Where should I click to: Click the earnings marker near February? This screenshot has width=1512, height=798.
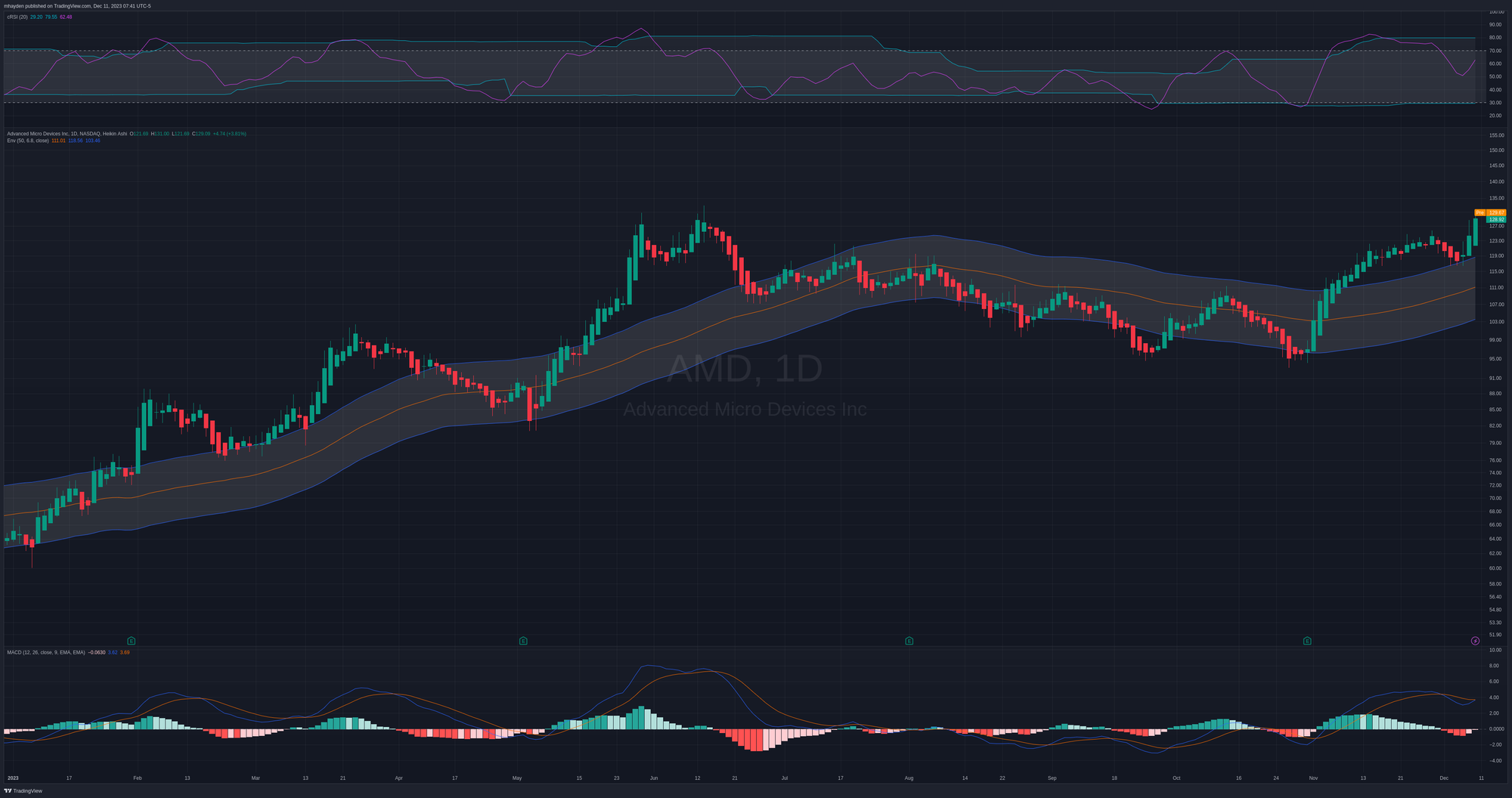(132, 641)
